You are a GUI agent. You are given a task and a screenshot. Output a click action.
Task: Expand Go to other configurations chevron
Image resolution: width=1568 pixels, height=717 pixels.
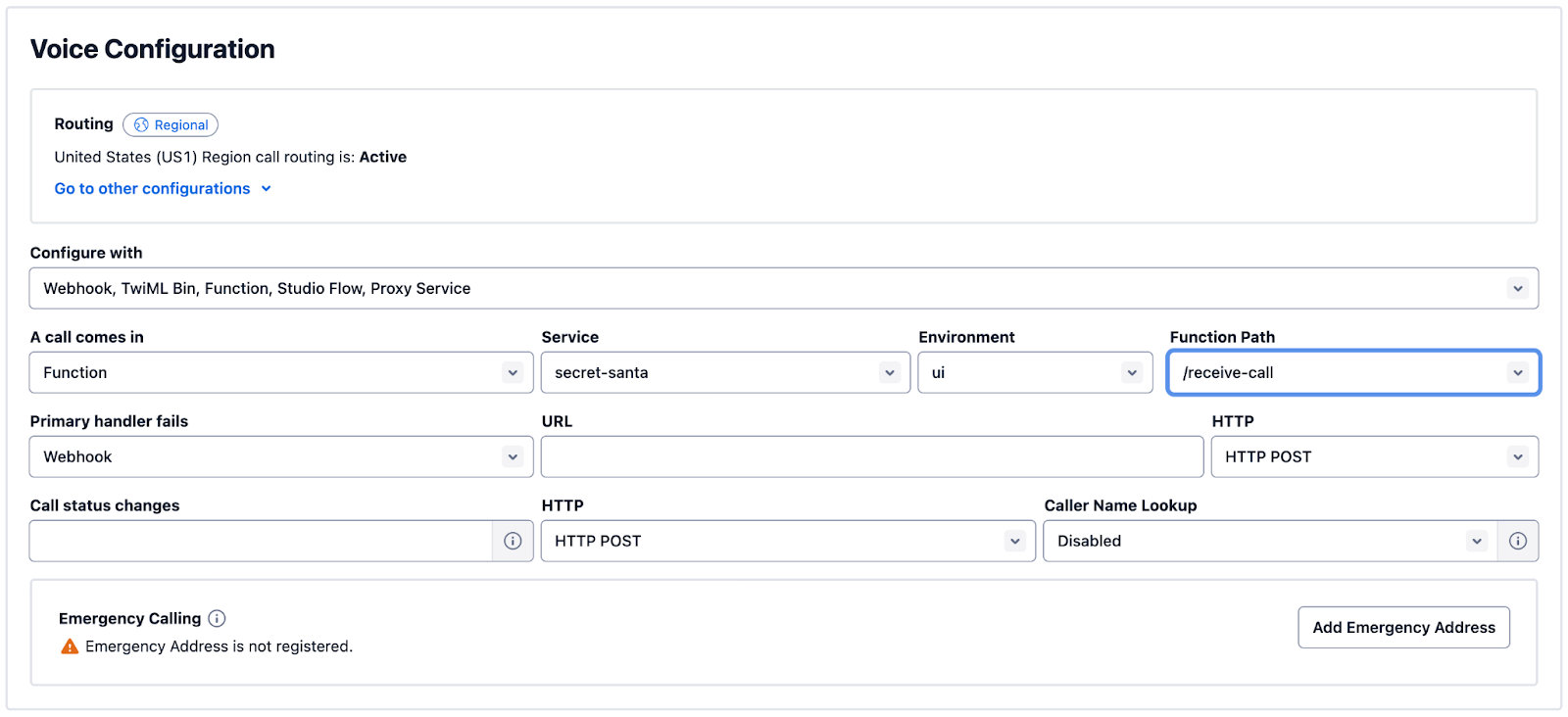tap(267, 189)
